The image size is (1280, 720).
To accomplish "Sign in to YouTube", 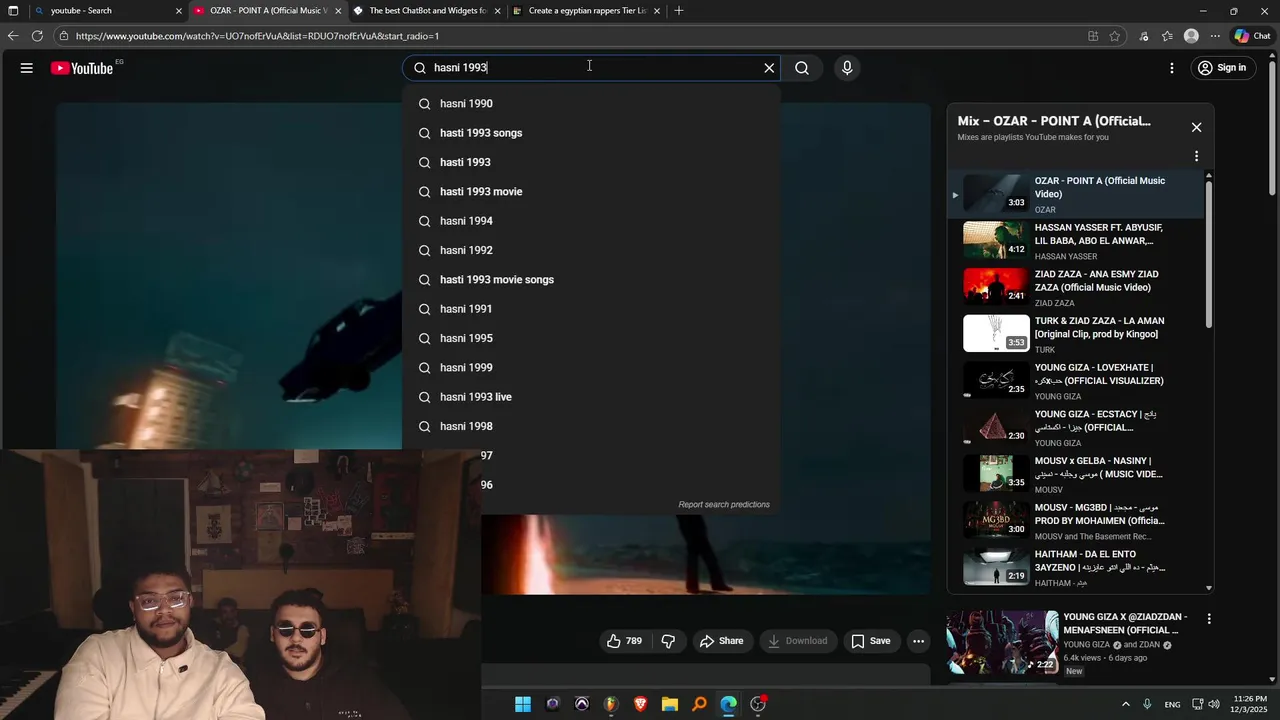I will point(1222,68).
